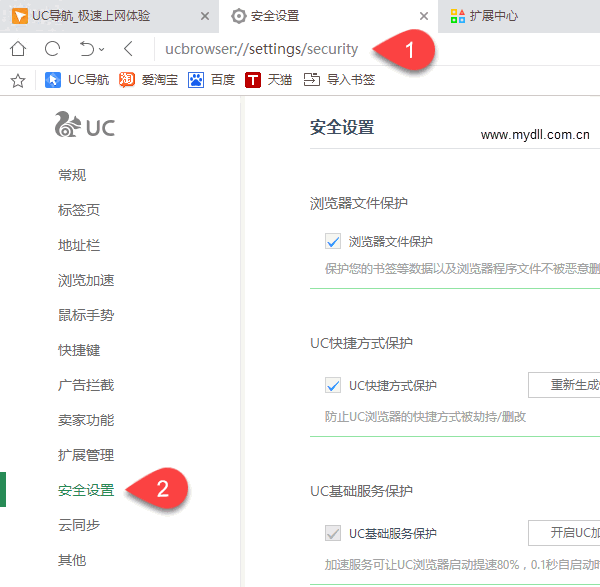Open 浏览加速 settings section
This screenshot has width=600, height=587.
tap(86, 280)
